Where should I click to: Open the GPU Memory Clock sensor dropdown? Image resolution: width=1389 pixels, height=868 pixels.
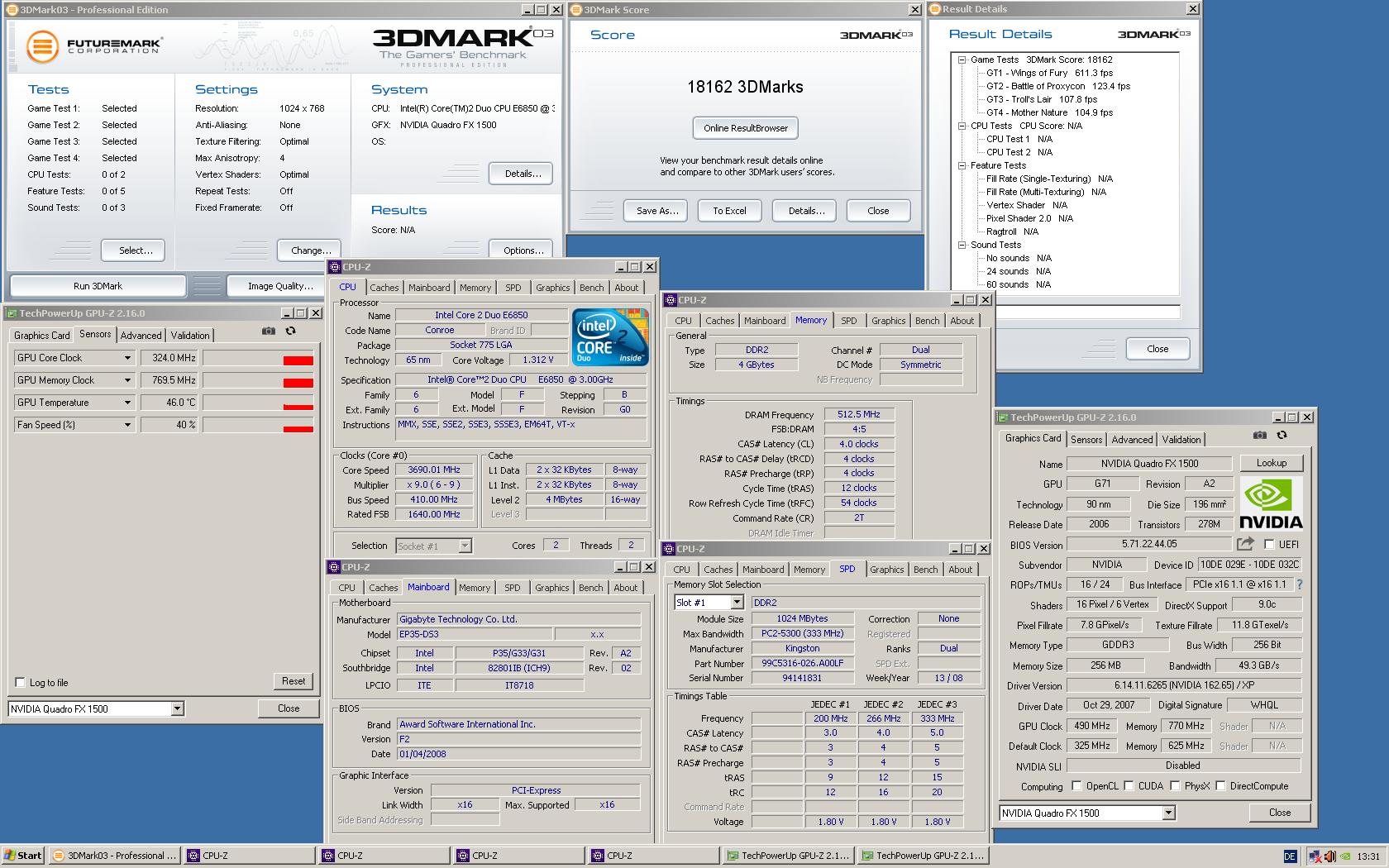pyautogui.click(x=127, y=380)
